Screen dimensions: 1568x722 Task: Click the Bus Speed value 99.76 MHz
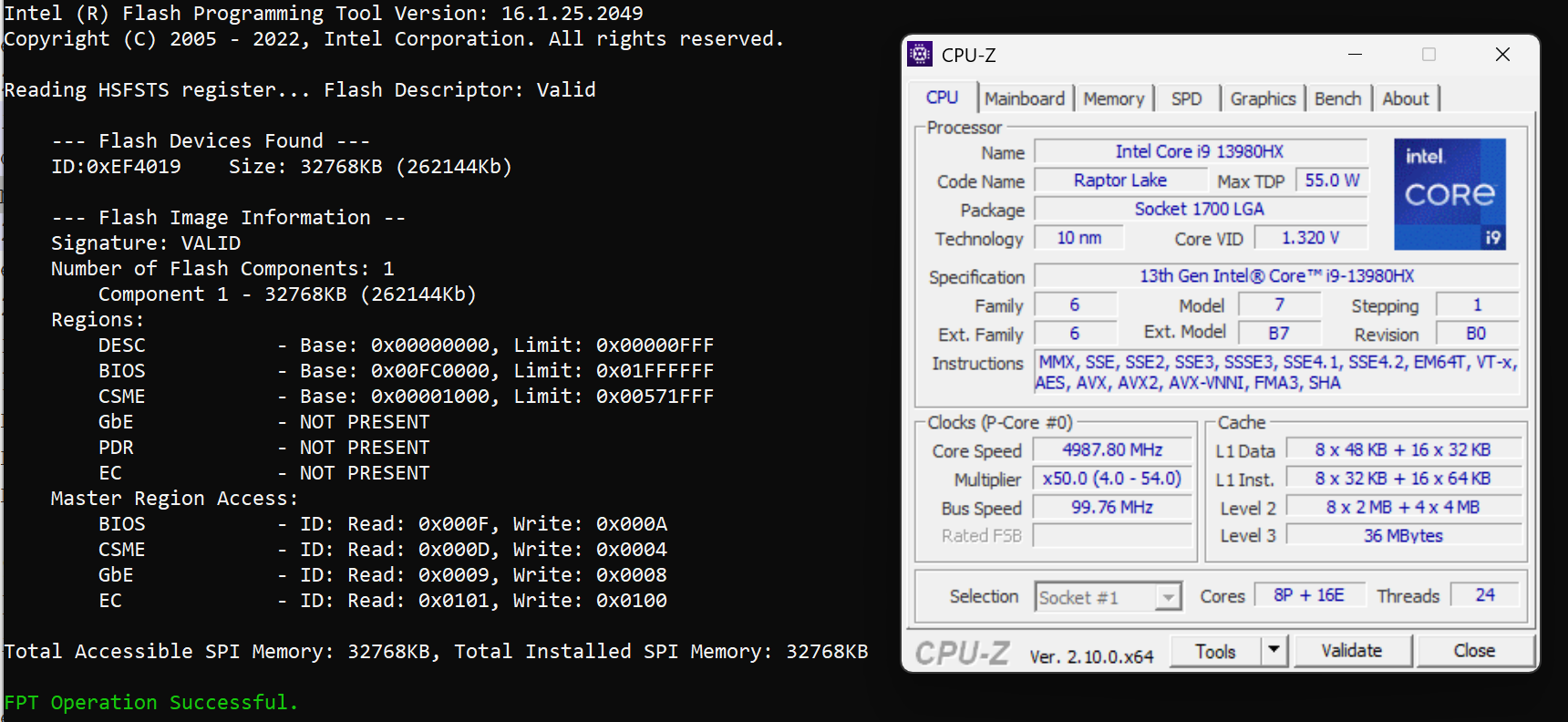click(1112, 507)
